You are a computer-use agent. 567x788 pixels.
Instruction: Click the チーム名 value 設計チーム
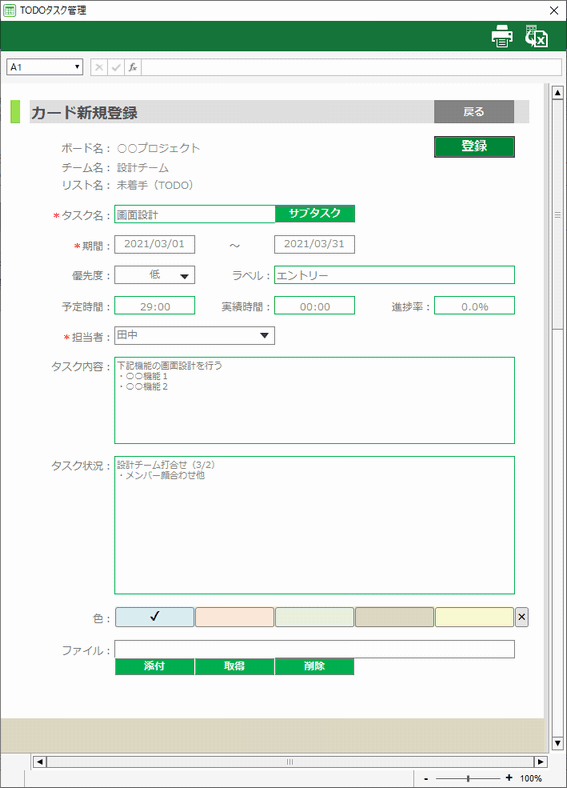click(x=143, y=167)
